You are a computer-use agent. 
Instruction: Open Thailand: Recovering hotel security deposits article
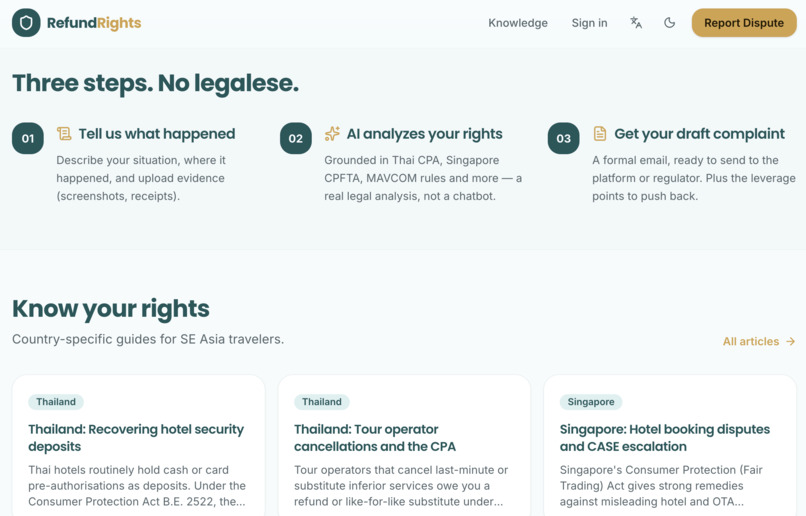pos(136,437)
